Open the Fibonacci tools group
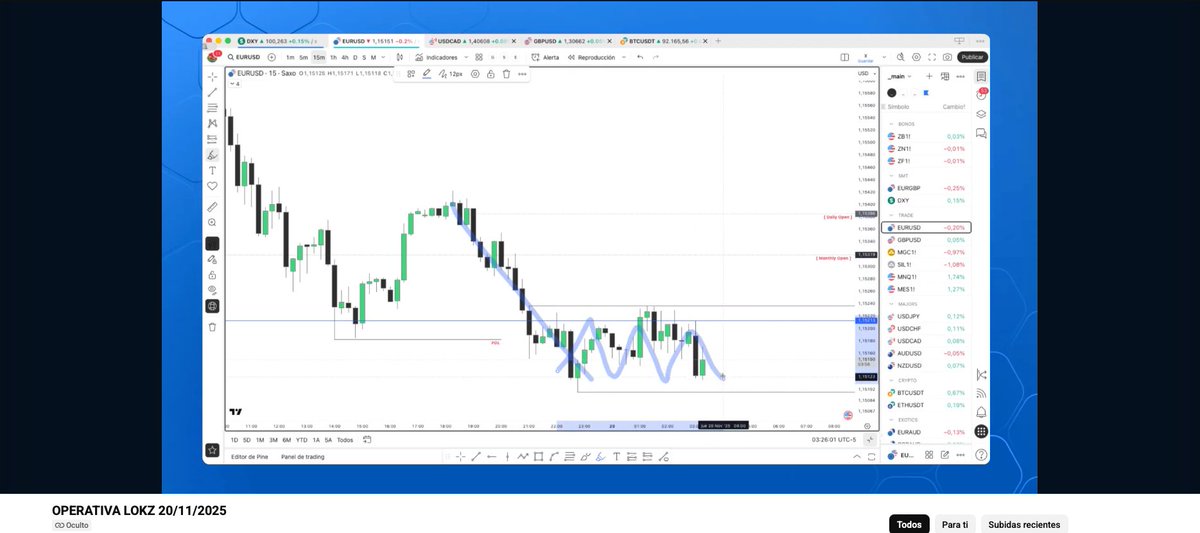Viewport: 1200px width, 533px height. click(212, 107)
